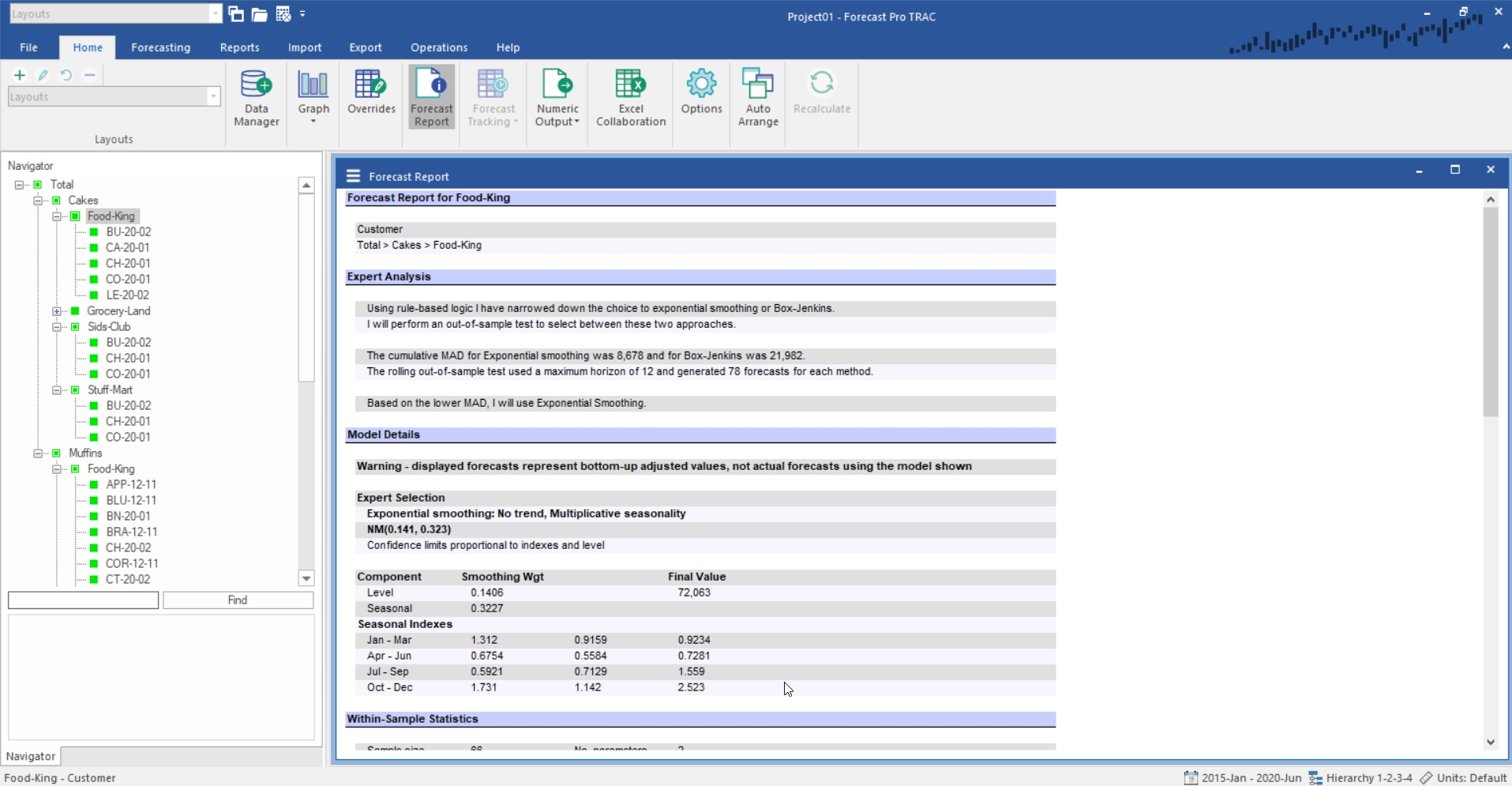This screenshot has width=1512, height=786.
Task: Click the report scrollbar down arrow
Action: click(x=1491, y=742)
